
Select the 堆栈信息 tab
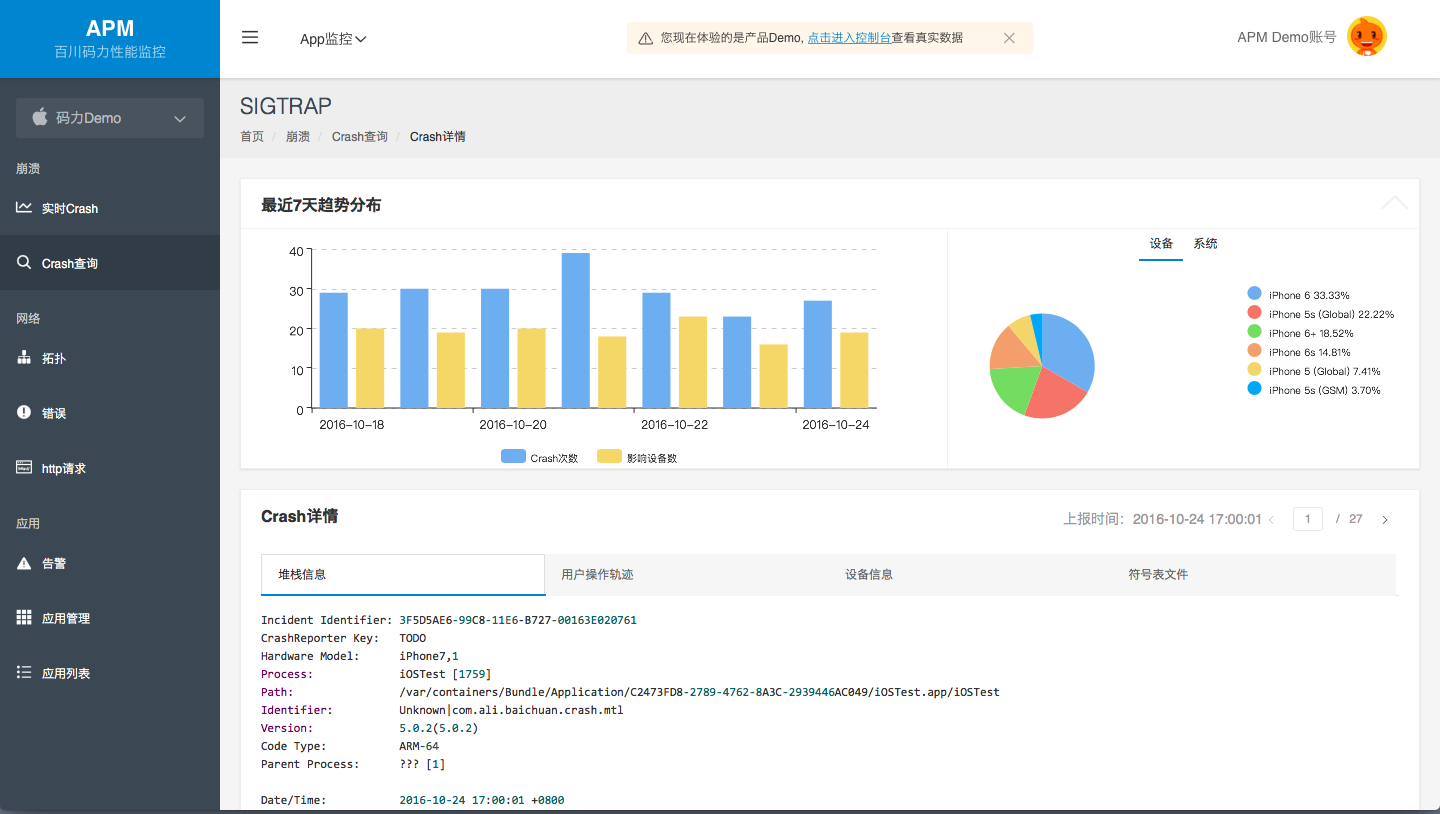pyautogui.click(x=403, y=575)
